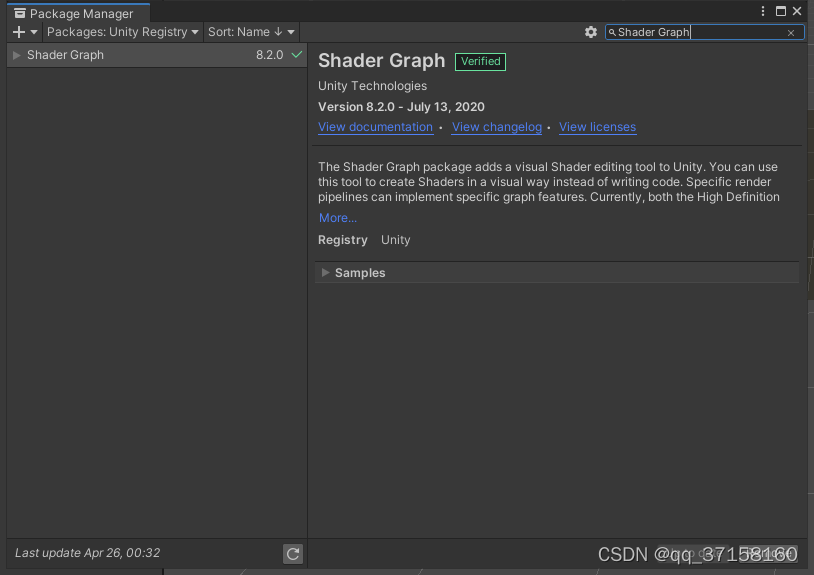Click the Last update Apr 26 status text
This screenshot has height=575, width=814.
coord(87,553)
